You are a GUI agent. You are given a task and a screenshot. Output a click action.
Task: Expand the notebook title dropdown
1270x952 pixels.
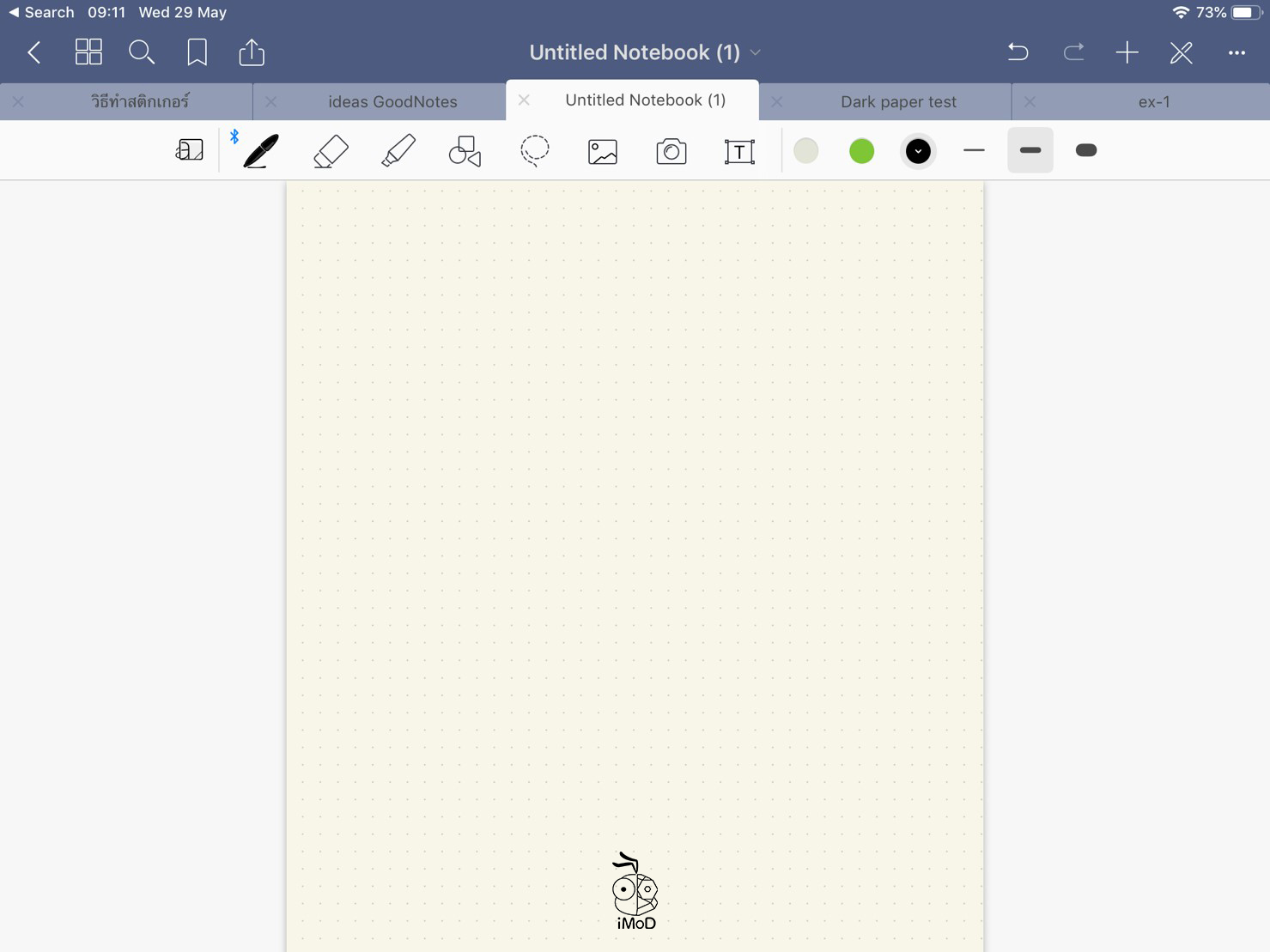pyautogui.click(x=756, y=53)
